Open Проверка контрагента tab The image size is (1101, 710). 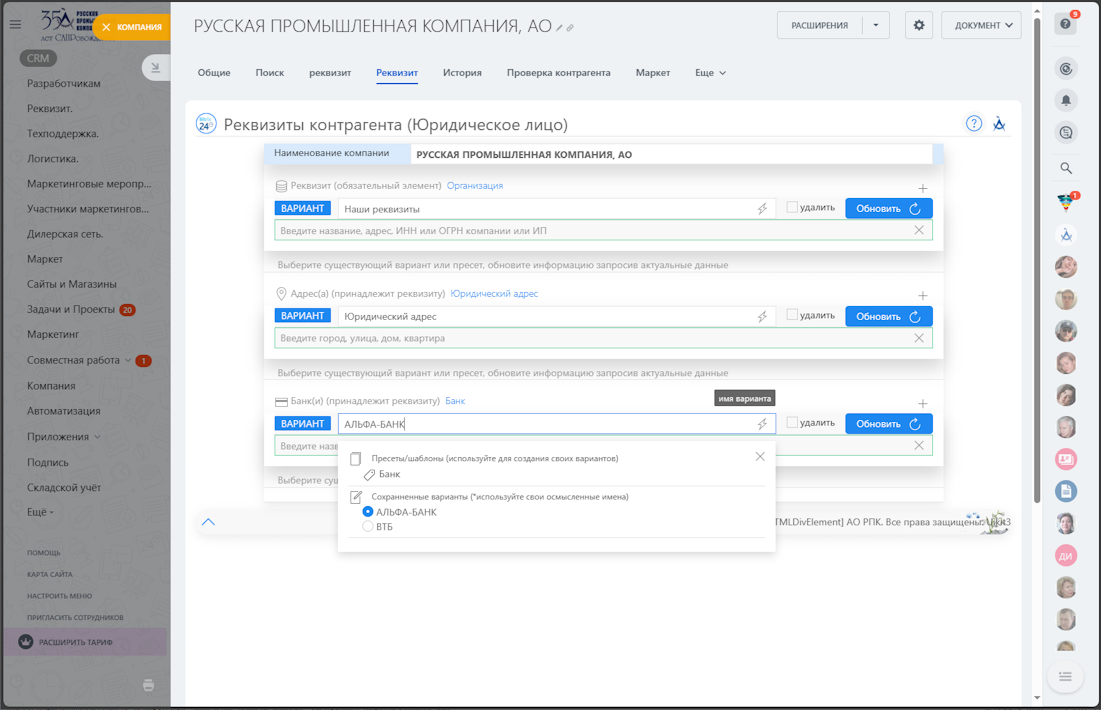click(558, 73)
